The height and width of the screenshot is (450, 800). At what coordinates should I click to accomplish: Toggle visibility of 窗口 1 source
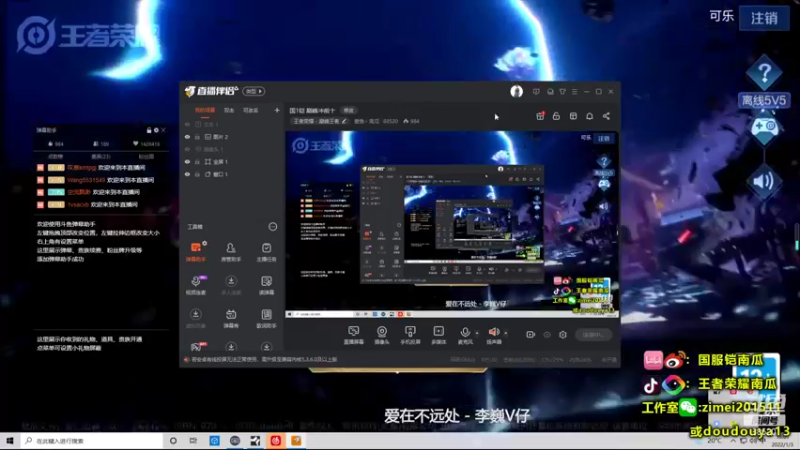pos(187,174)
